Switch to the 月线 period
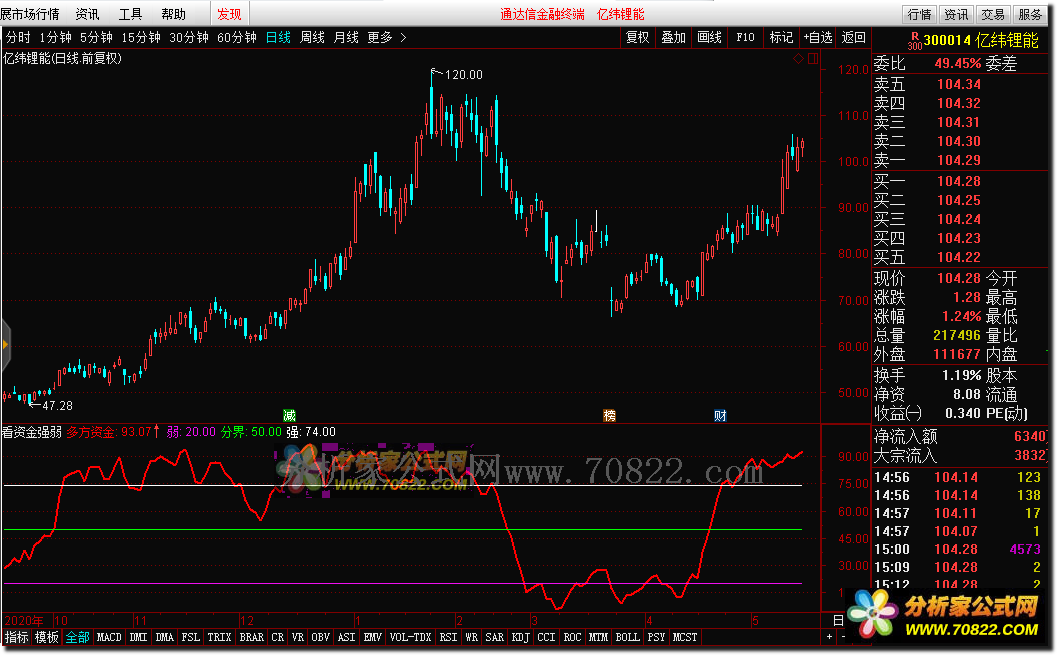This screenshot has height=655, width=1058. click(x=346, y=37)
